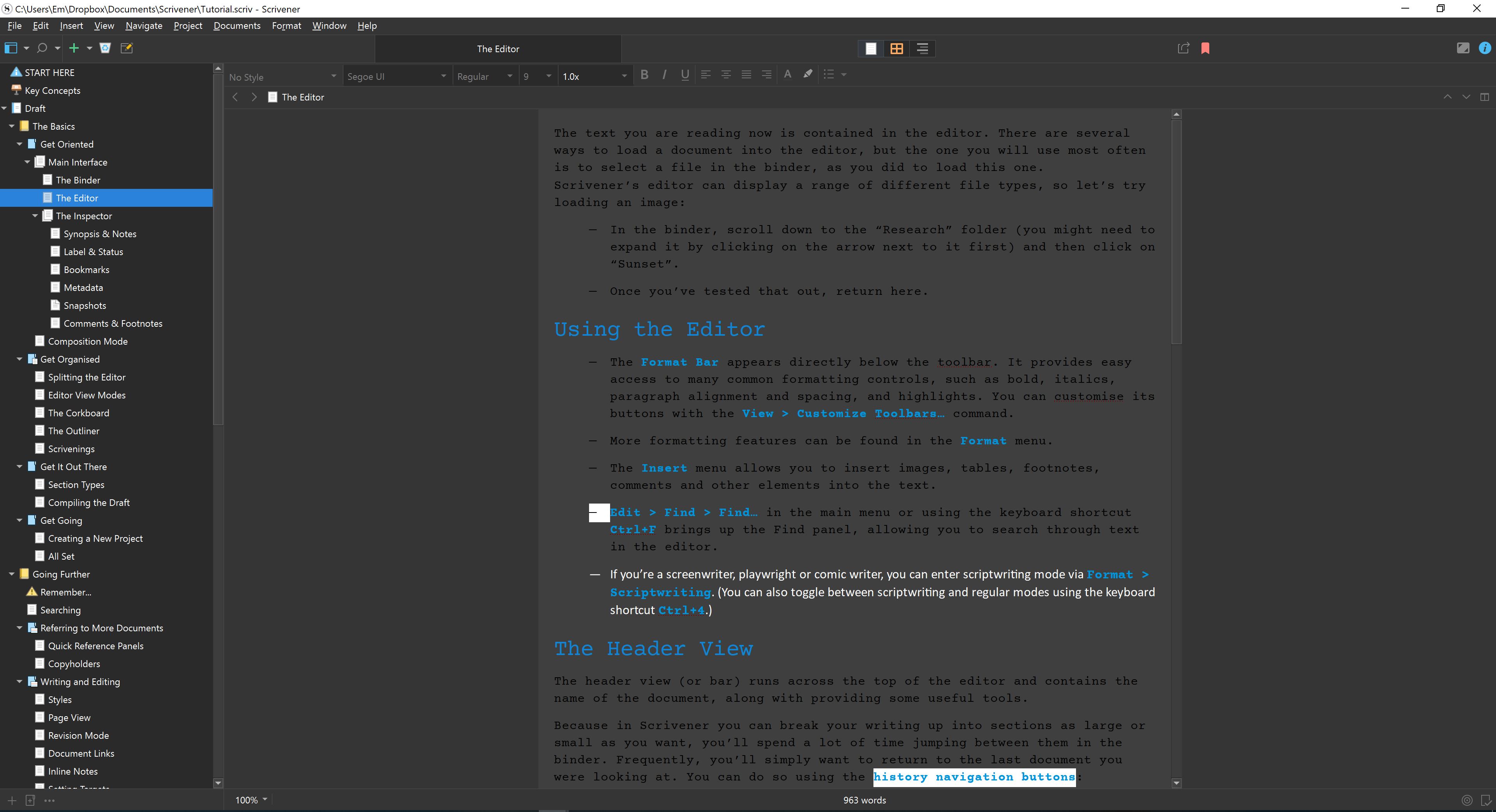Switch to Outliner view mode

[x=922, y=49]
